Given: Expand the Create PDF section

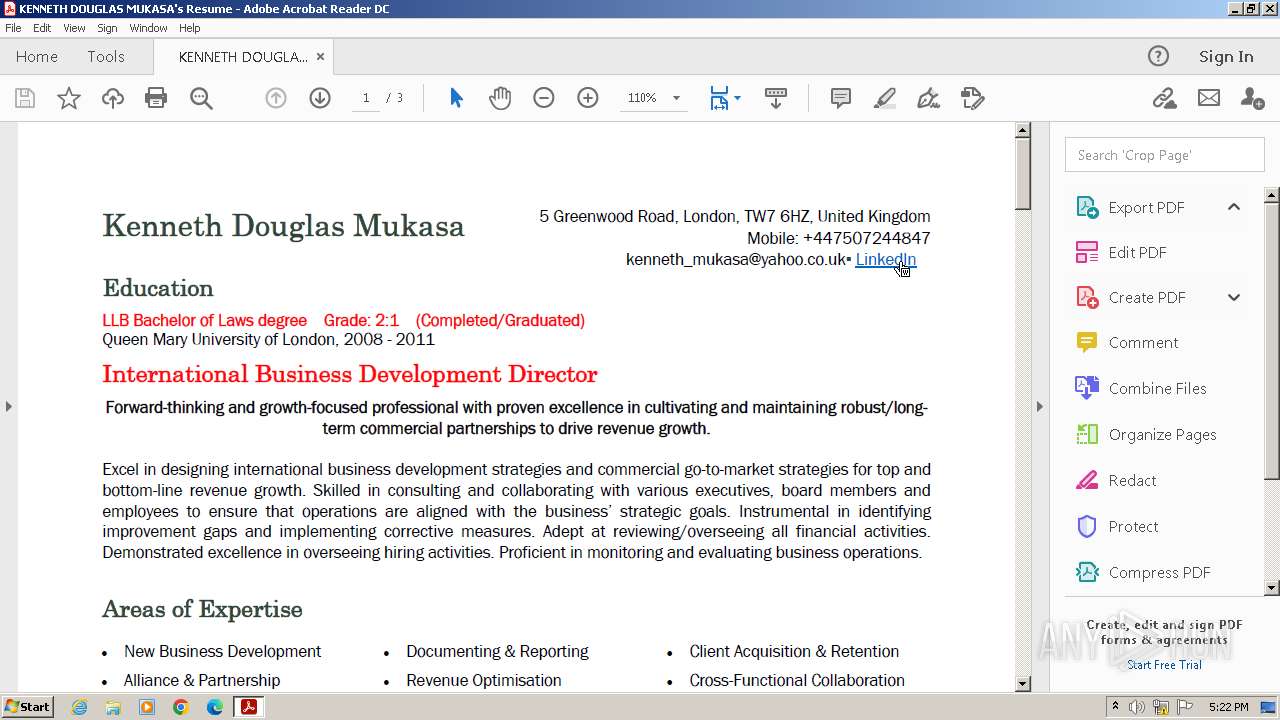Looking at the screenshot, I should pos(1234,297).
